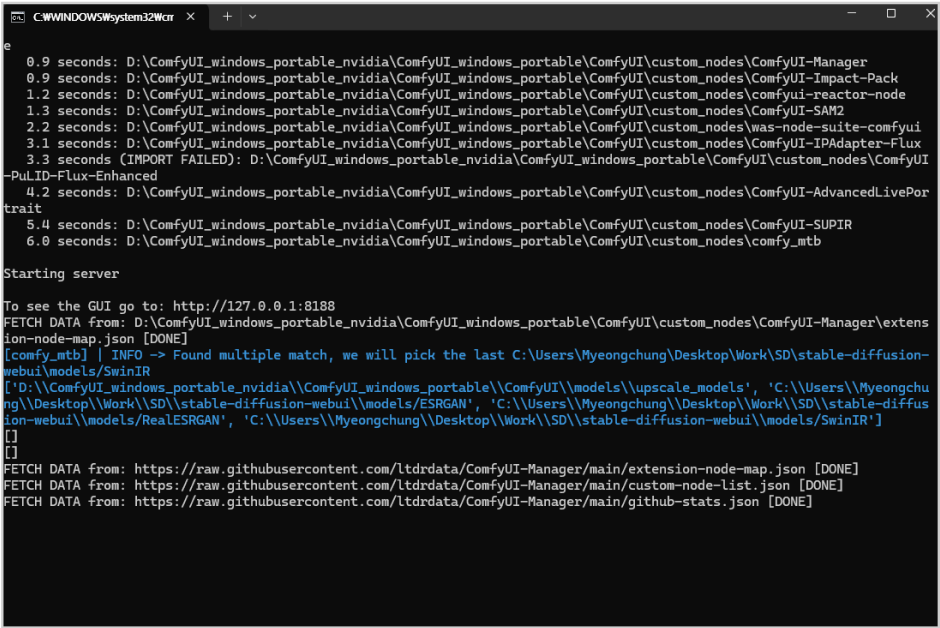
Task: Click the 'webui\models/SwinIR' wrapped line
Action: (77, 372)
